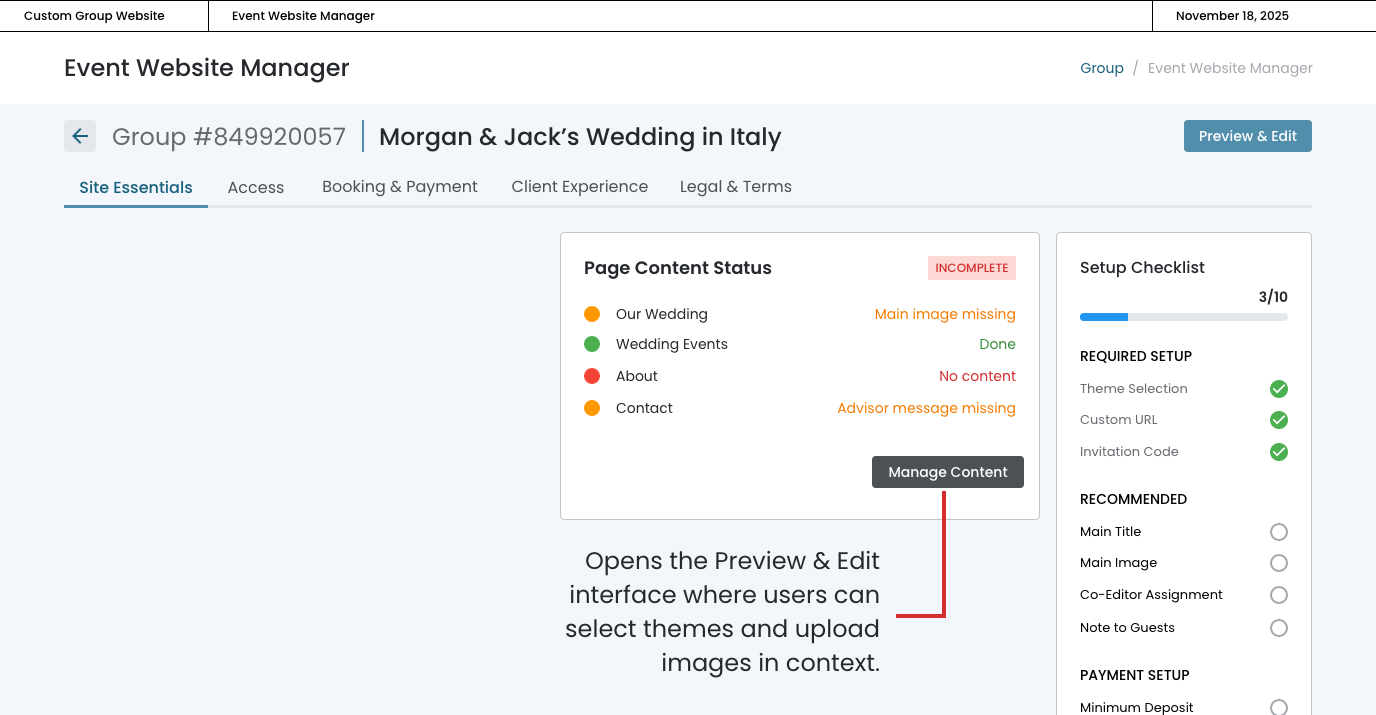Go to the Client Experience tab
This screenshot has width=1376, height=715.
coord(579,187)
